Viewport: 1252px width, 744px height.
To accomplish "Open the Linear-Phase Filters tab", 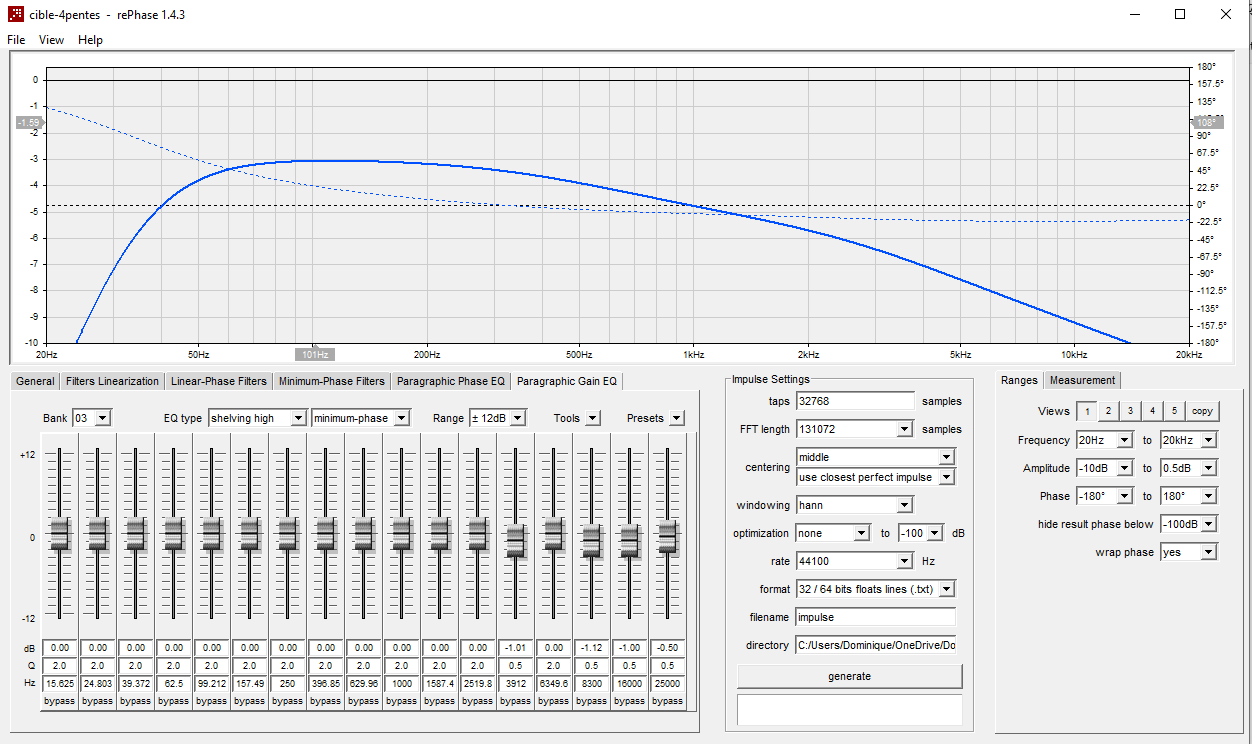I will point(219,381).
